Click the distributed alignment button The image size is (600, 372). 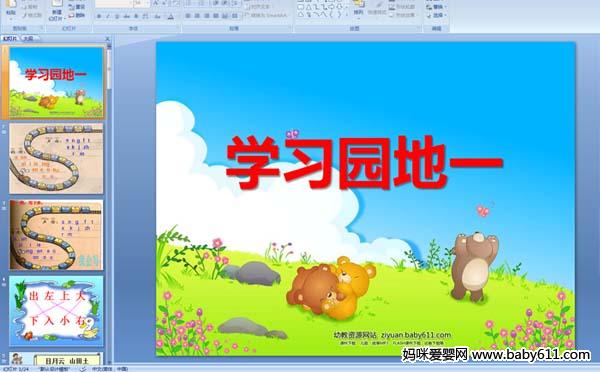tap(225, 16)
